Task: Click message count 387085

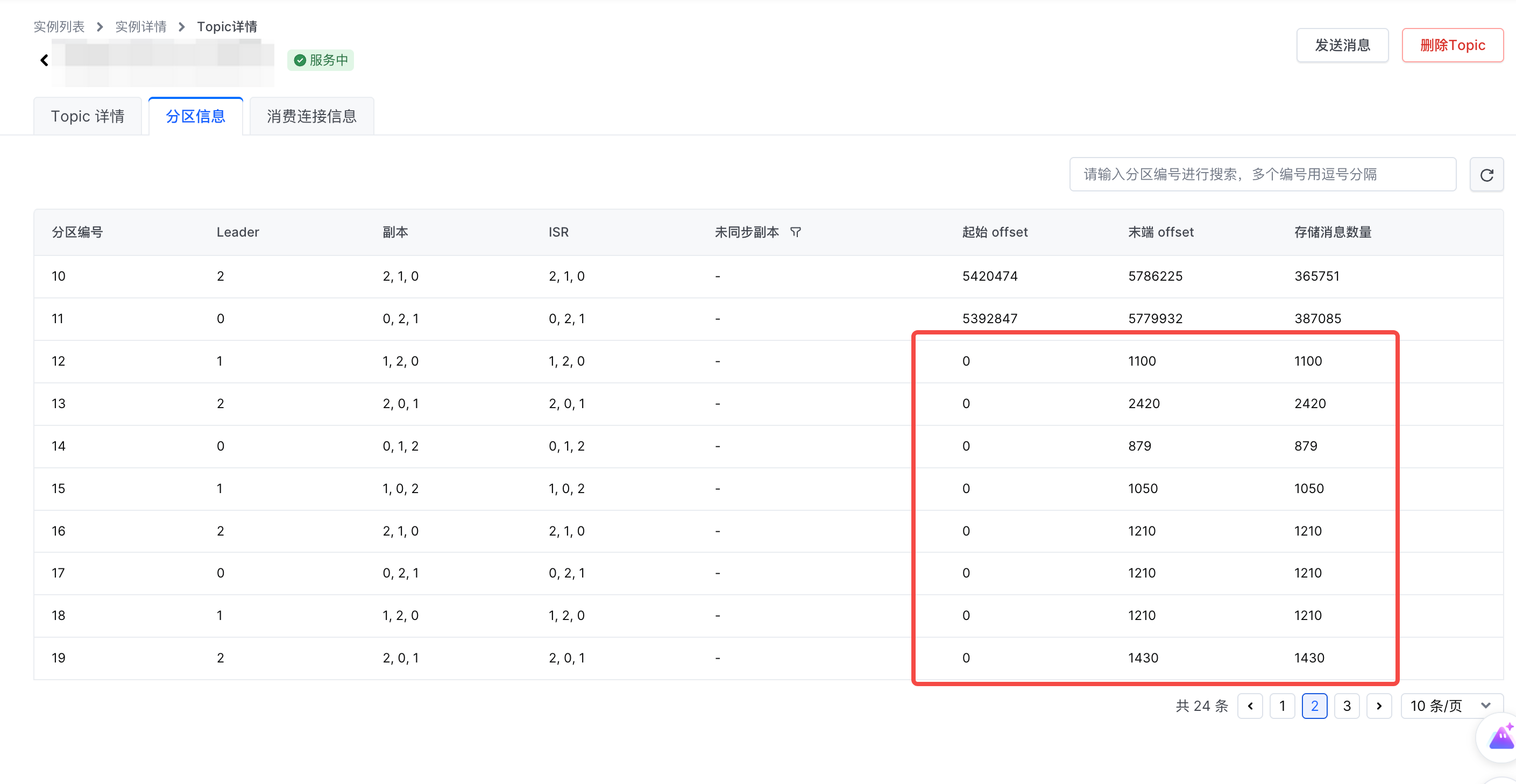Action: pyautogui.click(x=1317, y=318)
